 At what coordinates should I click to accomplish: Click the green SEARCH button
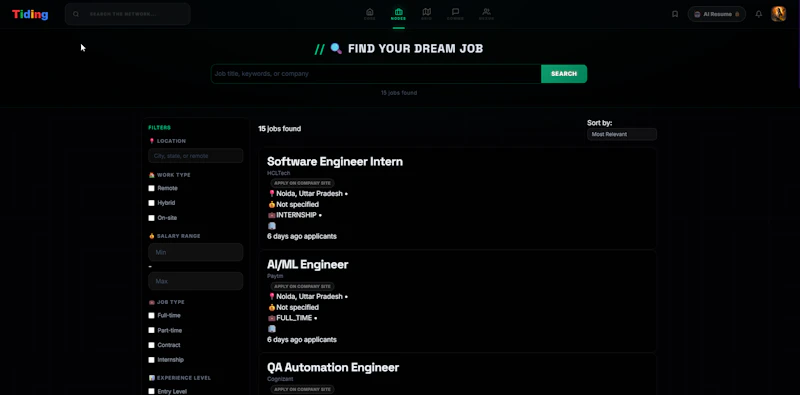564,74
